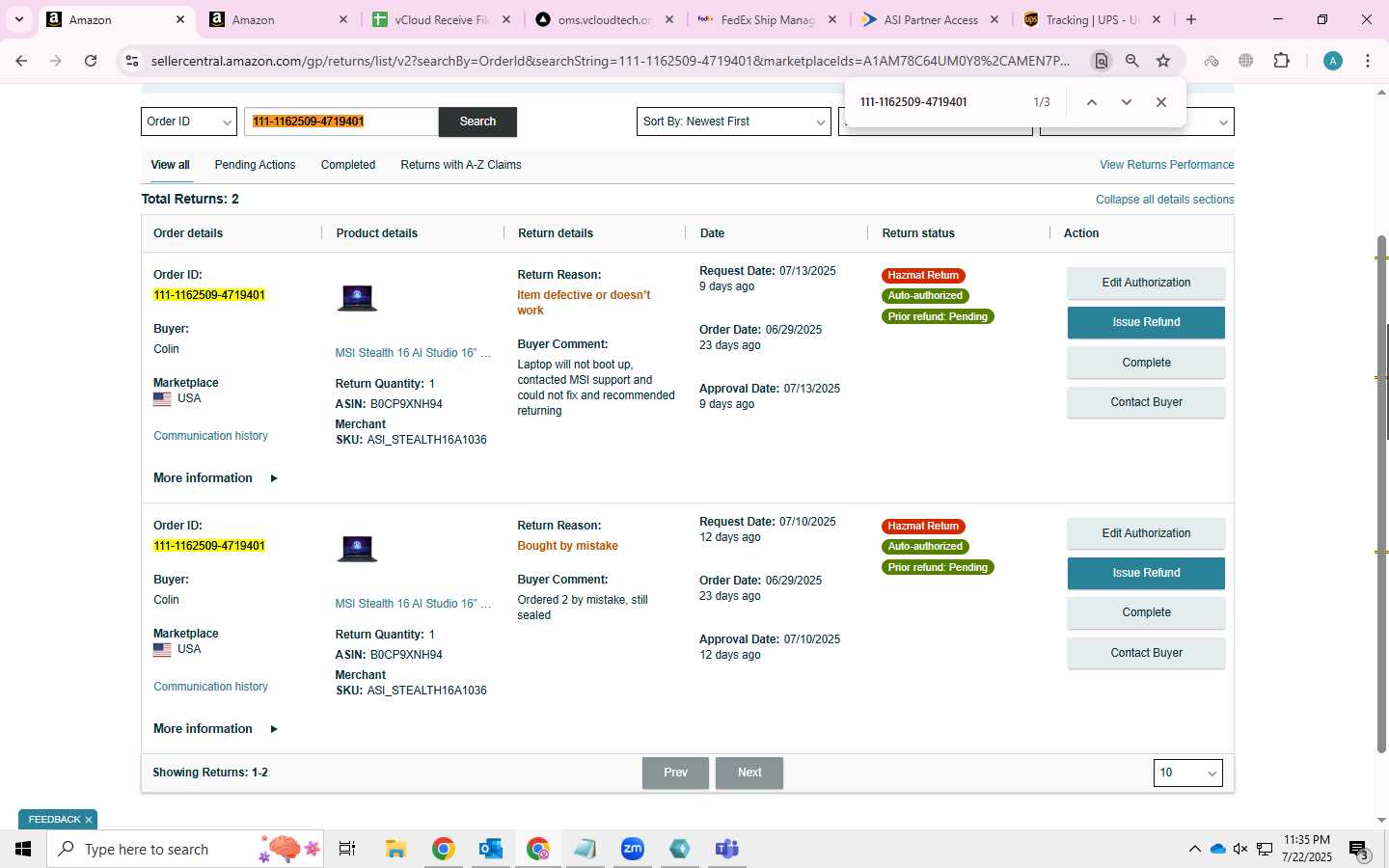Open the Windows Start menu

coord(23,849)
